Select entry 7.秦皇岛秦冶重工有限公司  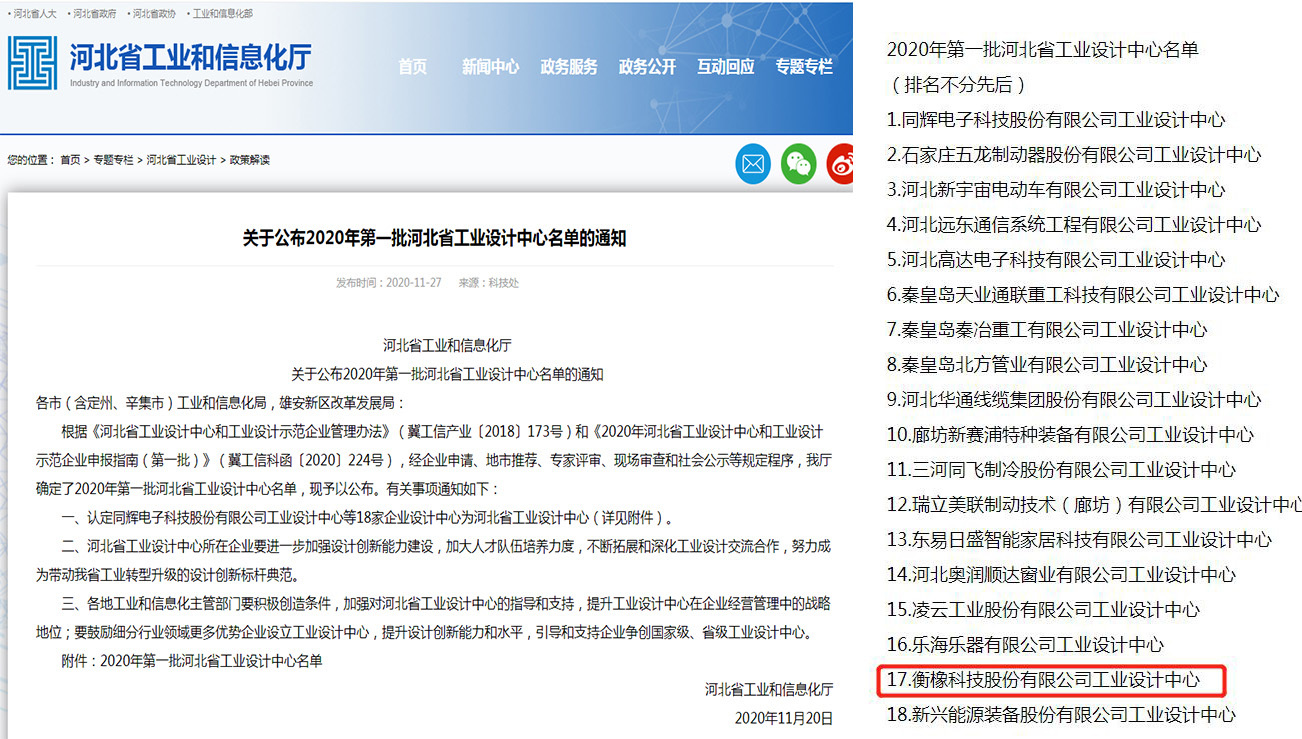pos(1047,329)
